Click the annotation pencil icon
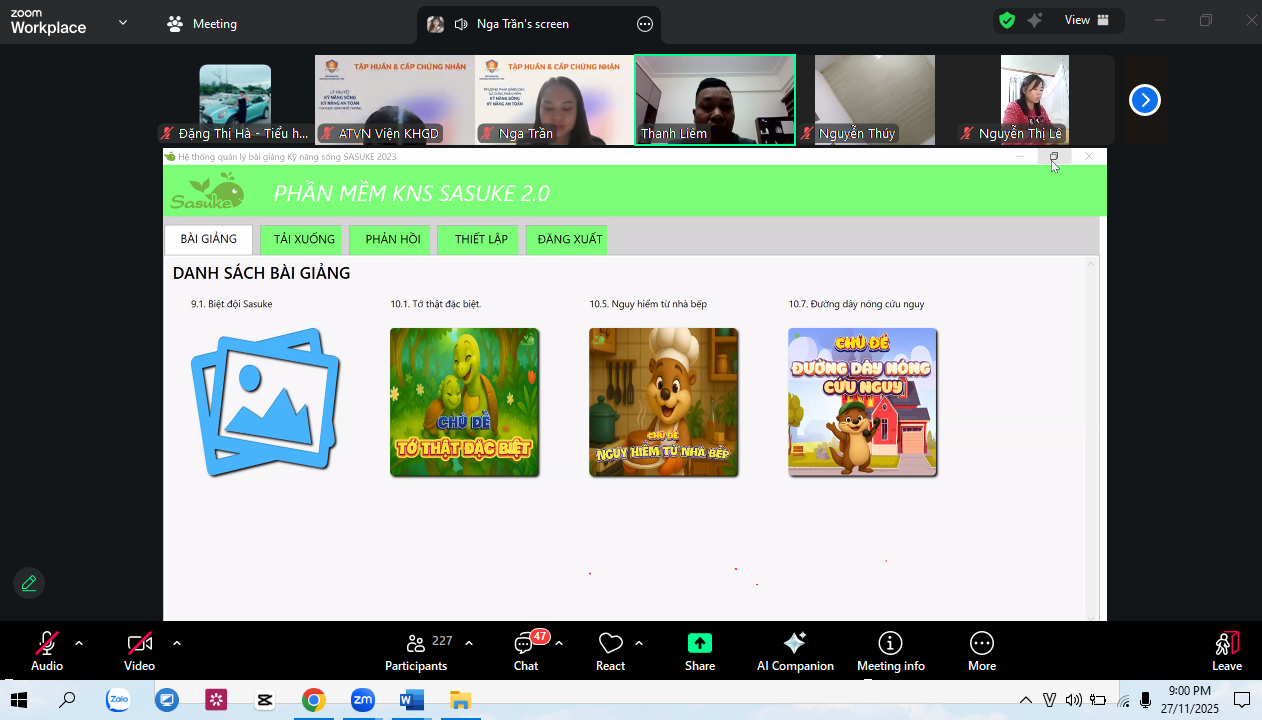1262x720 pixels. (x=29, y=583)
